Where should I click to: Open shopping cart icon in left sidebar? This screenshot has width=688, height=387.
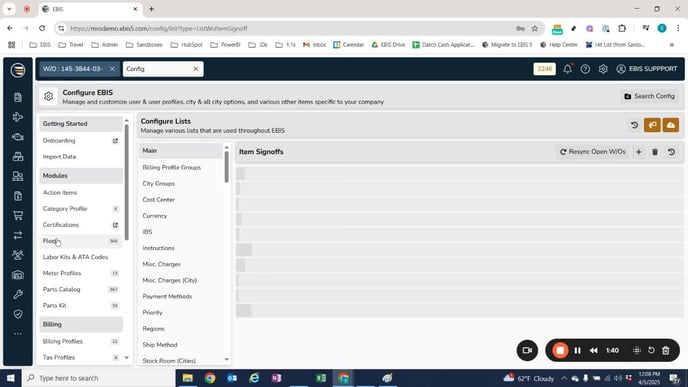[x=18, y=215]
